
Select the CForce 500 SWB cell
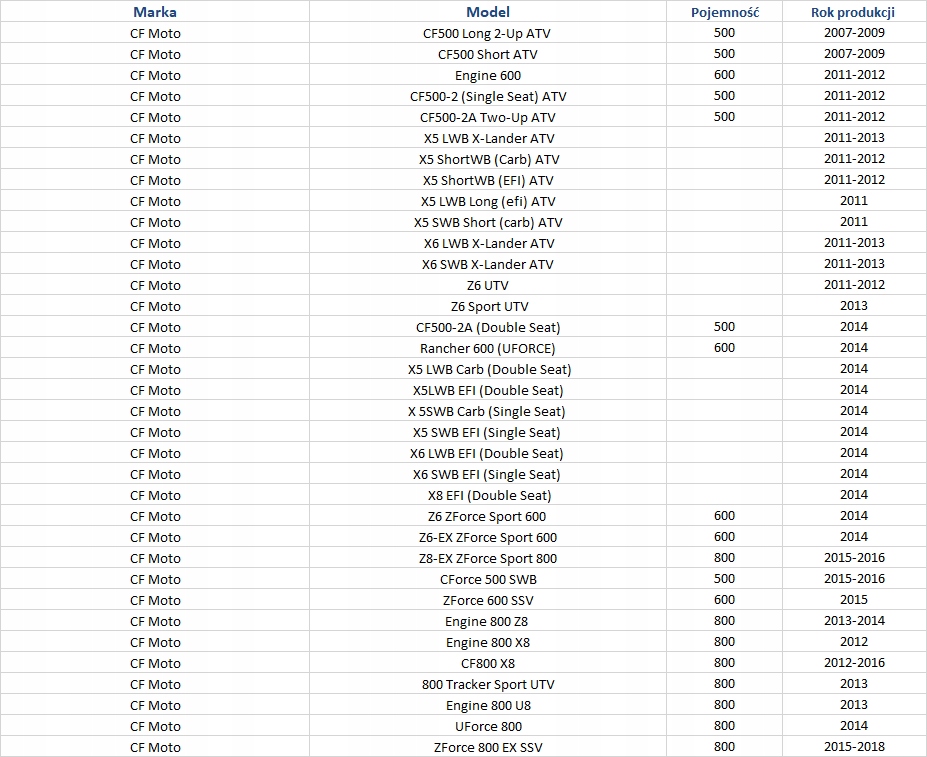pos(487,579)
